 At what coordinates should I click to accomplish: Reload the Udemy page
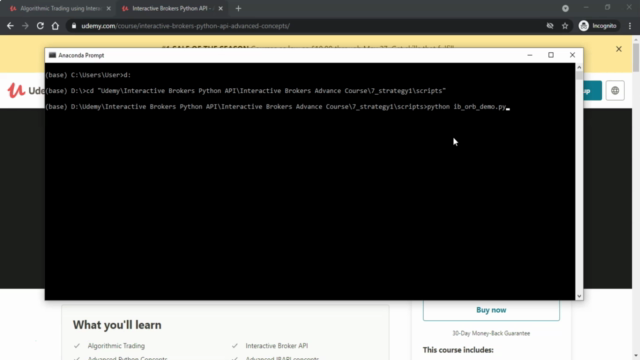tap(40, 26)
